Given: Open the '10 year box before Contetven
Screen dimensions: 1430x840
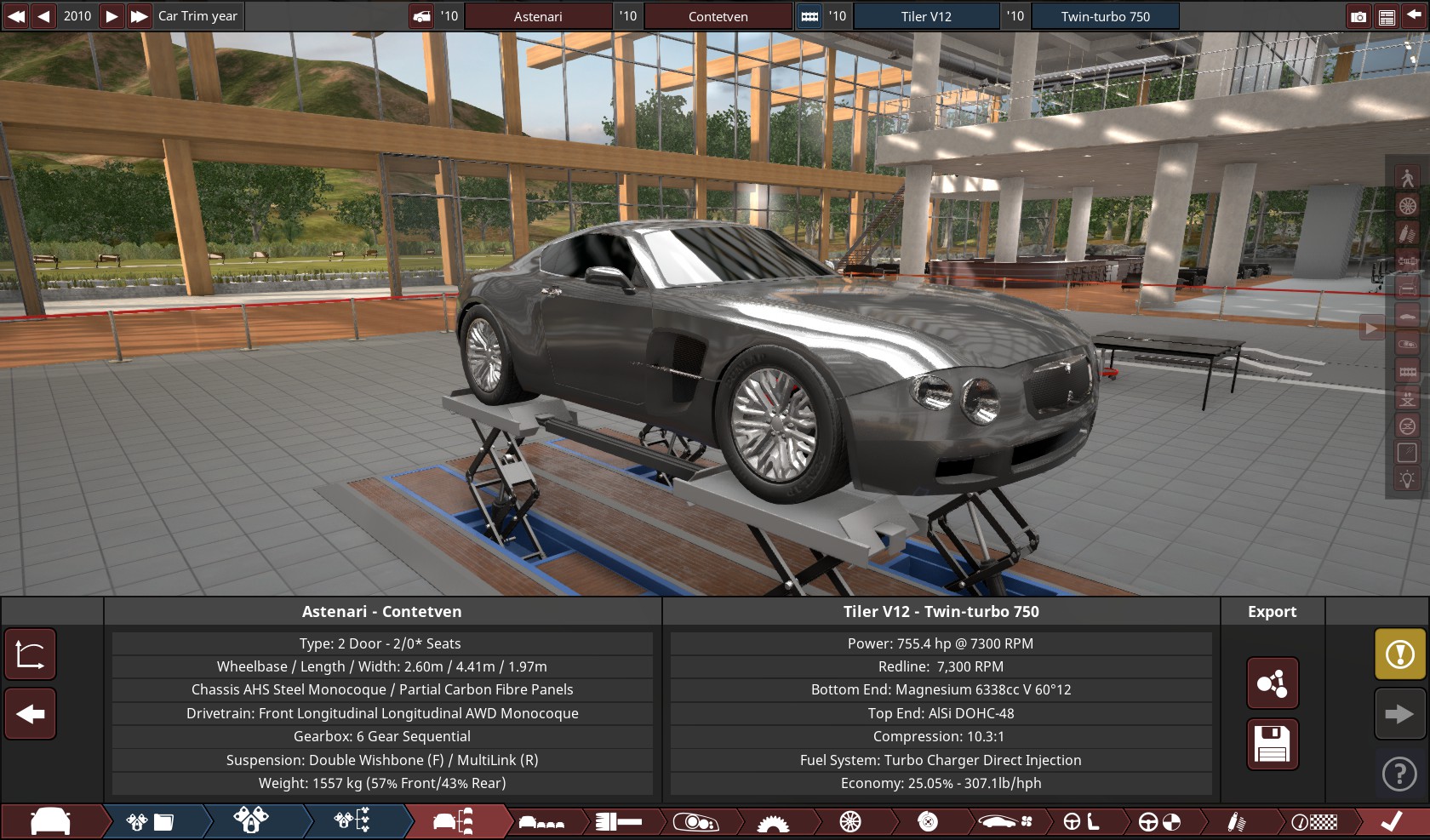Looking at the screenshot, I should click(628, 16).
